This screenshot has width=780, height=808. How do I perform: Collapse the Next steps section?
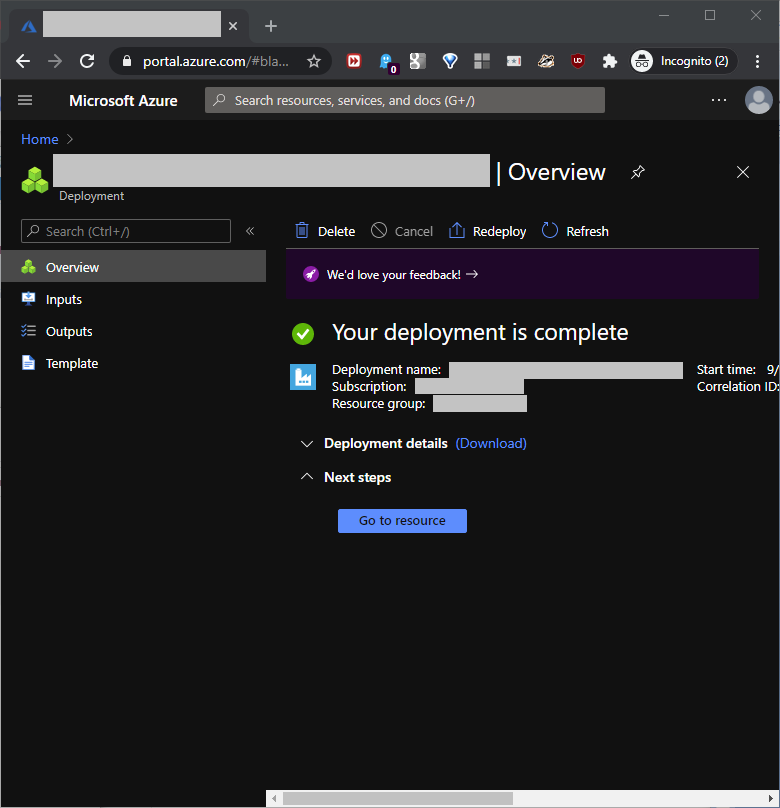pos(346,477)
